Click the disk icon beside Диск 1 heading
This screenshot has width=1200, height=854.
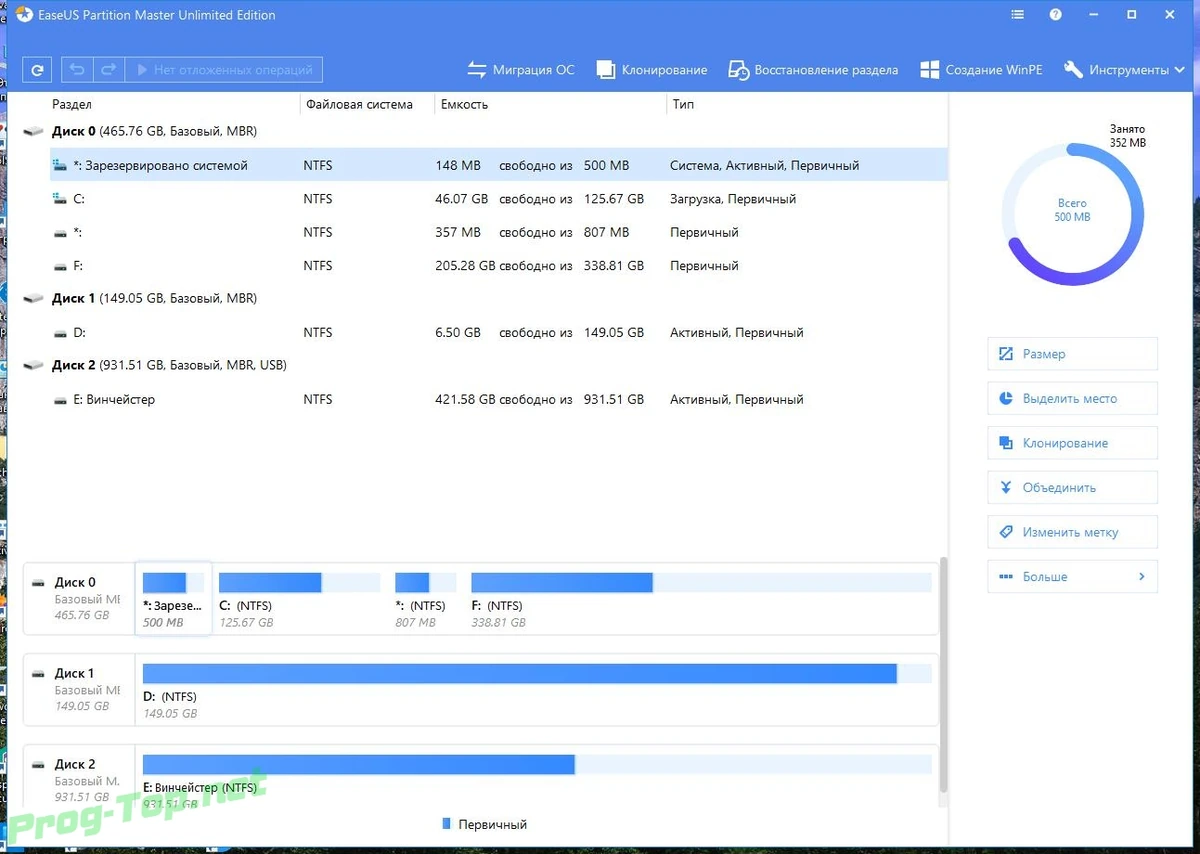pyautogui.click(x=34, y=298)
